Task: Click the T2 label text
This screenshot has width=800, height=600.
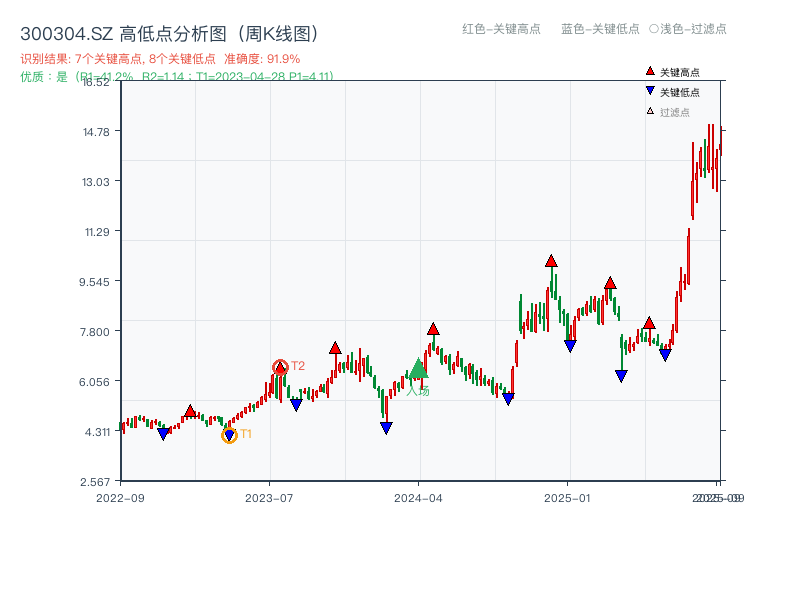Action: pos(298,366)
